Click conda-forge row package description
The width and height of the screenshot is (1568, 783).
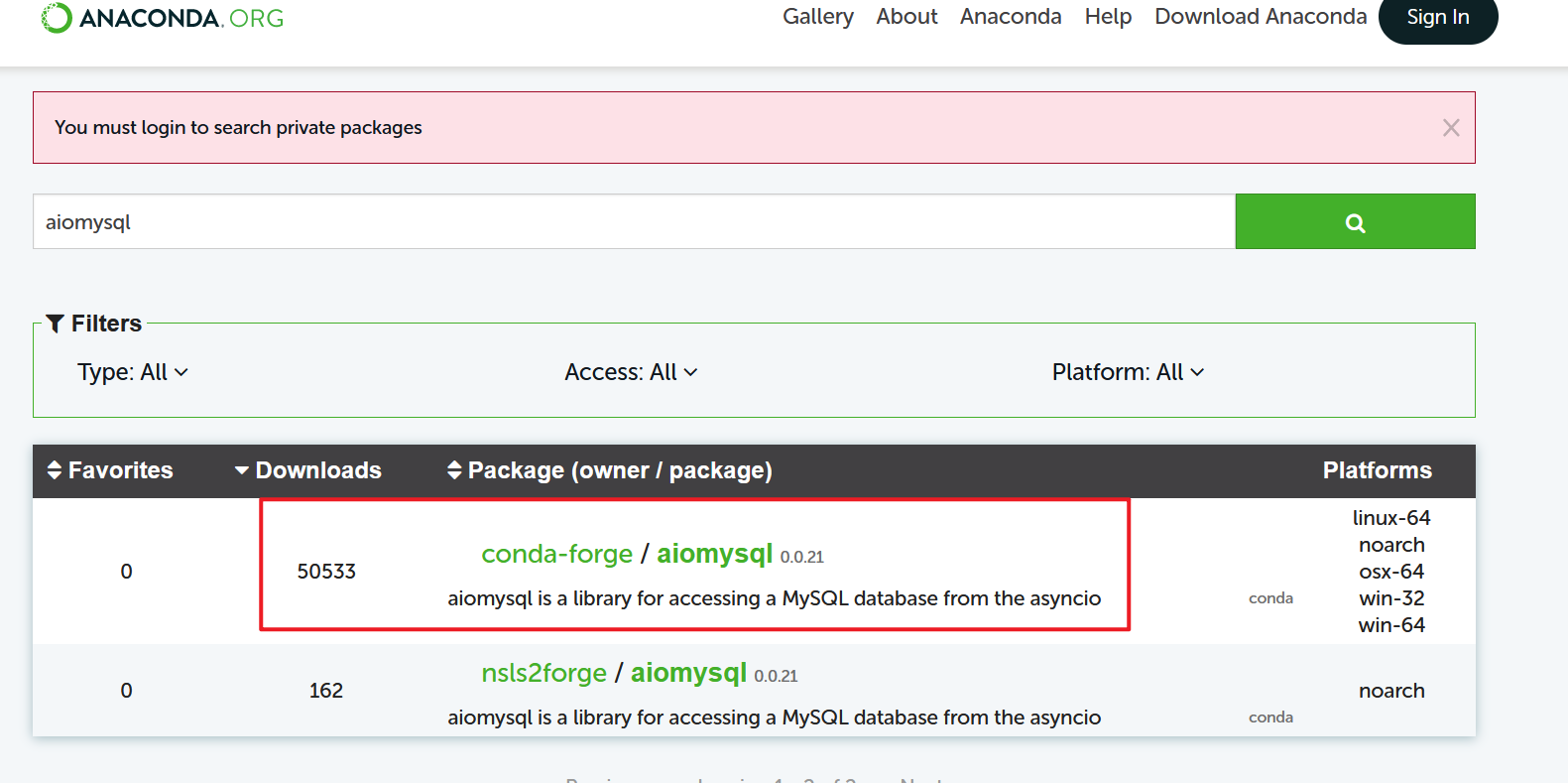click(x=774, y=598)
